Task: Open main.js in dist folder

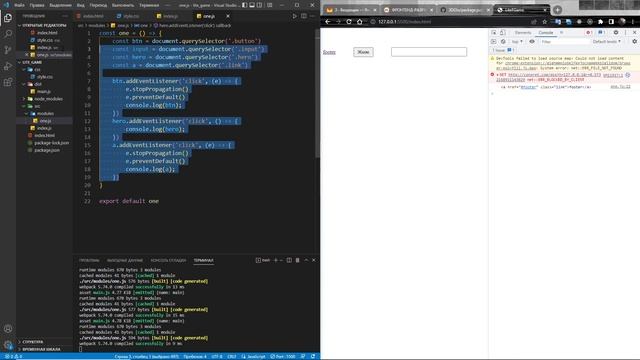Action: point(44,91)
